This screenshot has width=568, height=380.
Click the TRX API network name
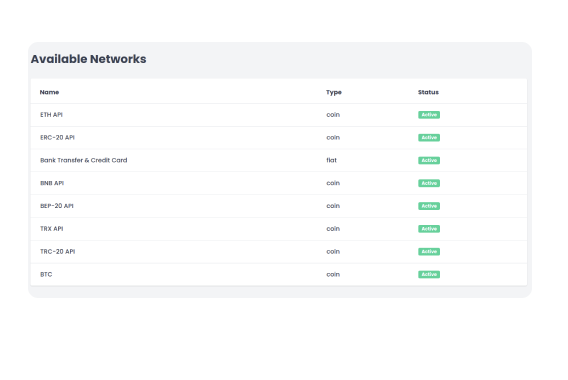[x=51, y=229]
